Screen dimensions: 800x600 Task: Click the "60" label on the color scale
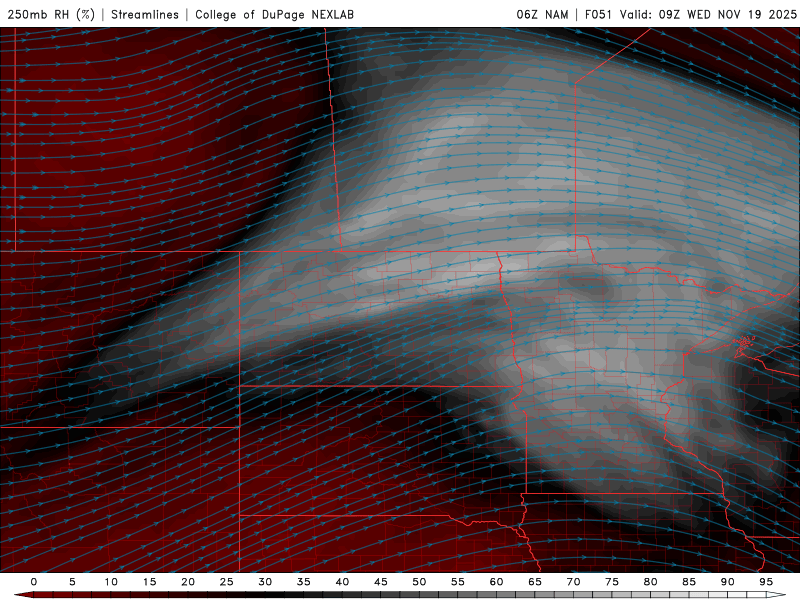(x=496, y=582)
